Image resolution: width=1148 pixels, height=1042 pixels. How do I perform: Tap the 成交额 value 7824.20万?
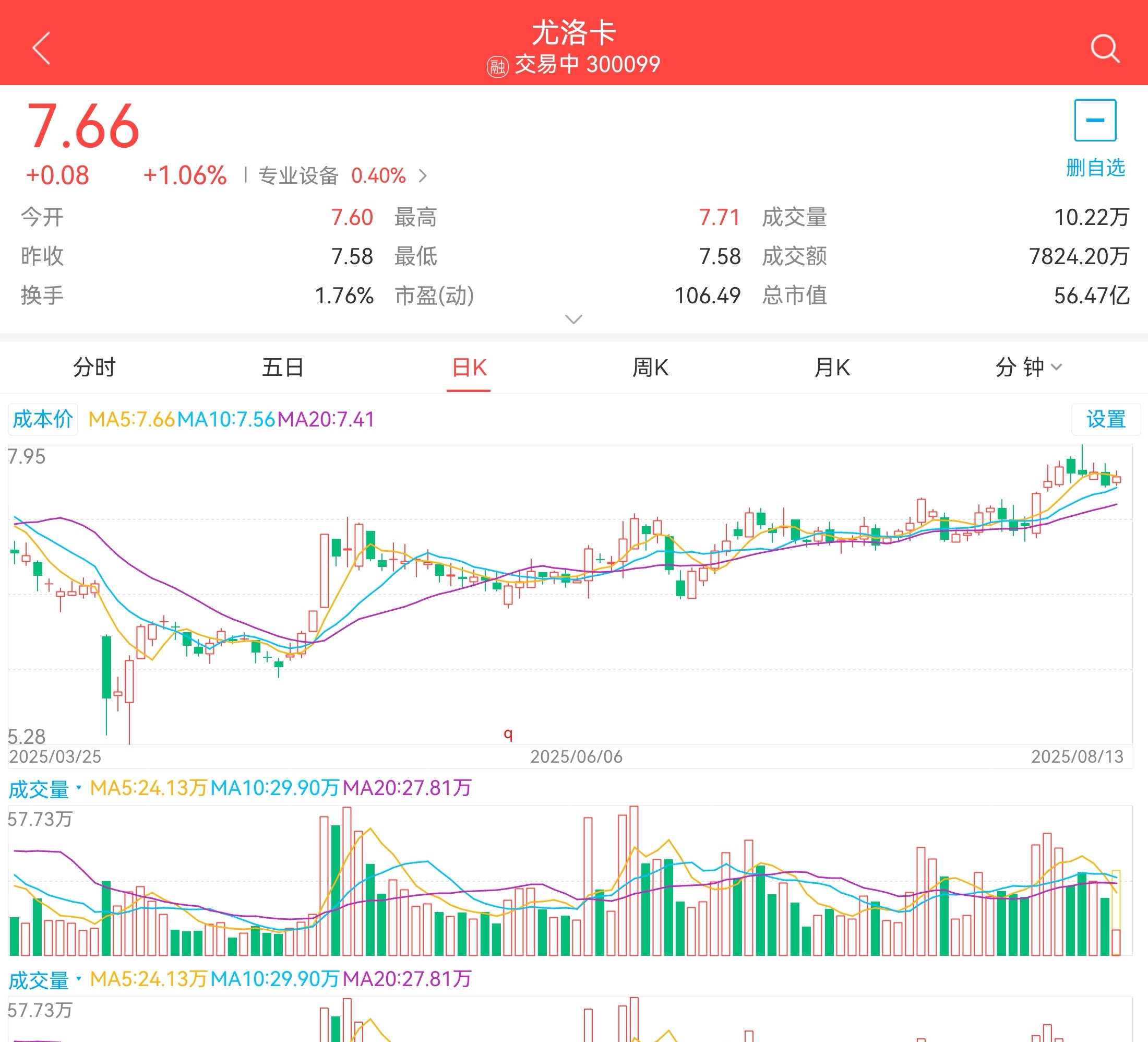(x=1079, y=256)
